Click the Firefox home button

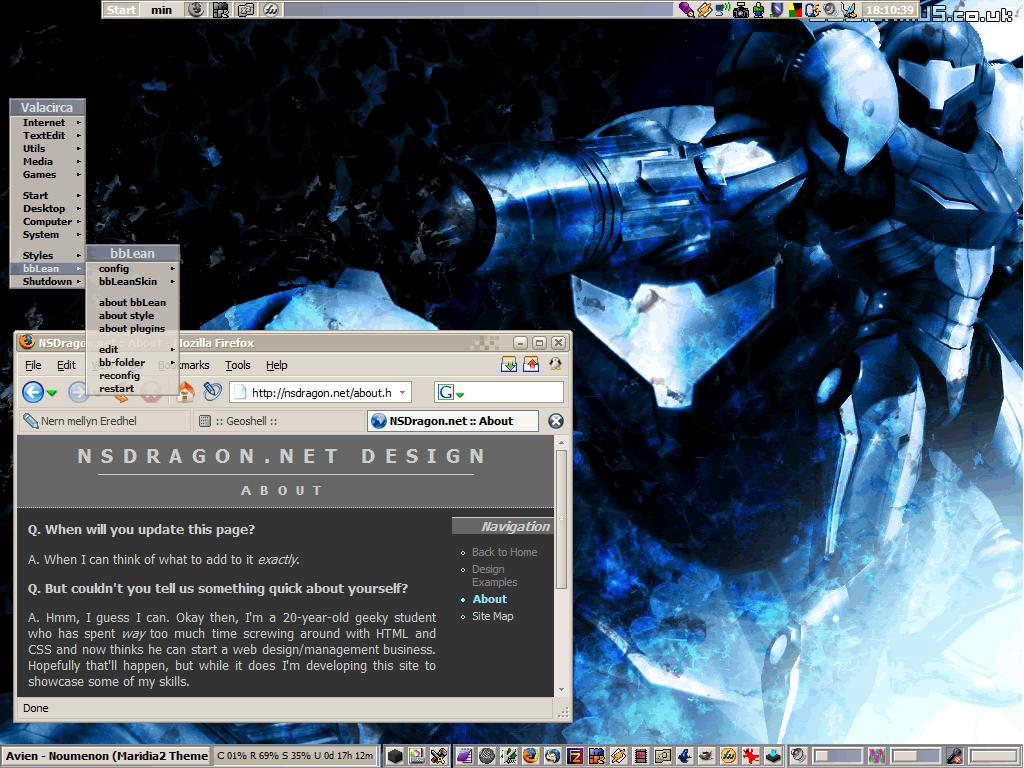coord(186,392)
